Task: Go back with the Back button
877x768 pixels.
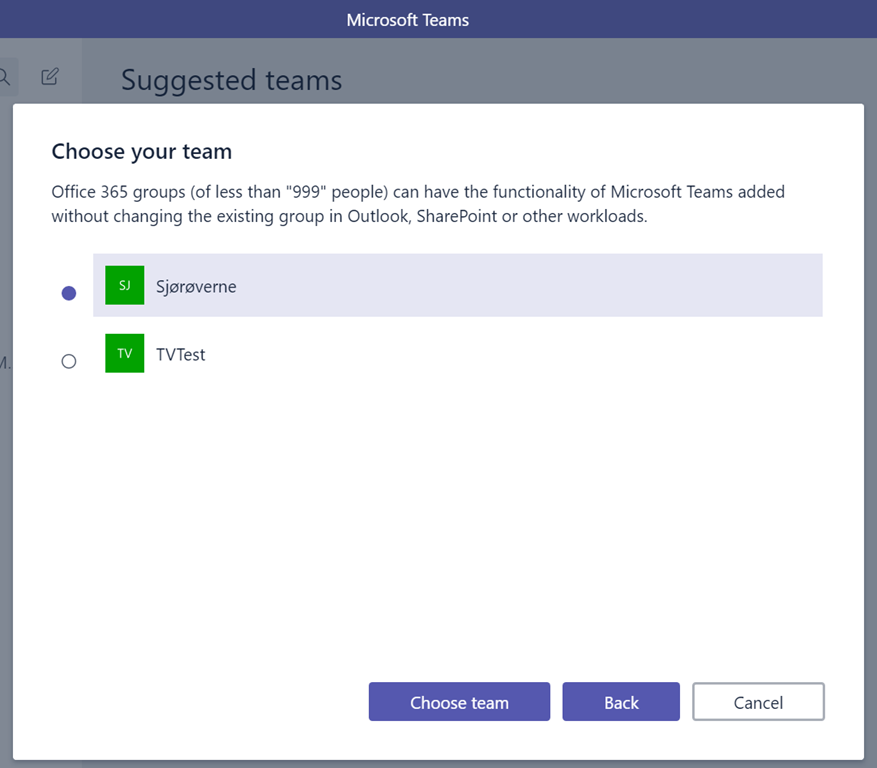Action: point(620,702)
